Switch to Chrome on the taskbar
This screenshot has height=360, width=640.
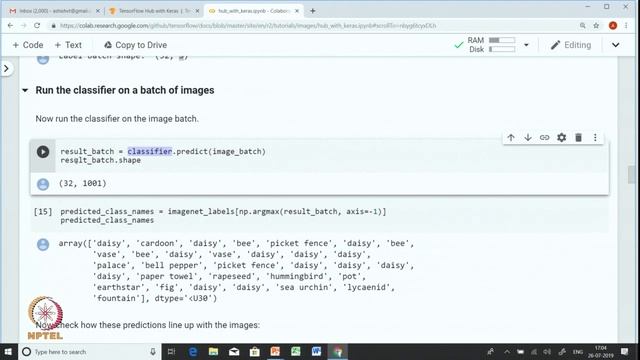338,351
